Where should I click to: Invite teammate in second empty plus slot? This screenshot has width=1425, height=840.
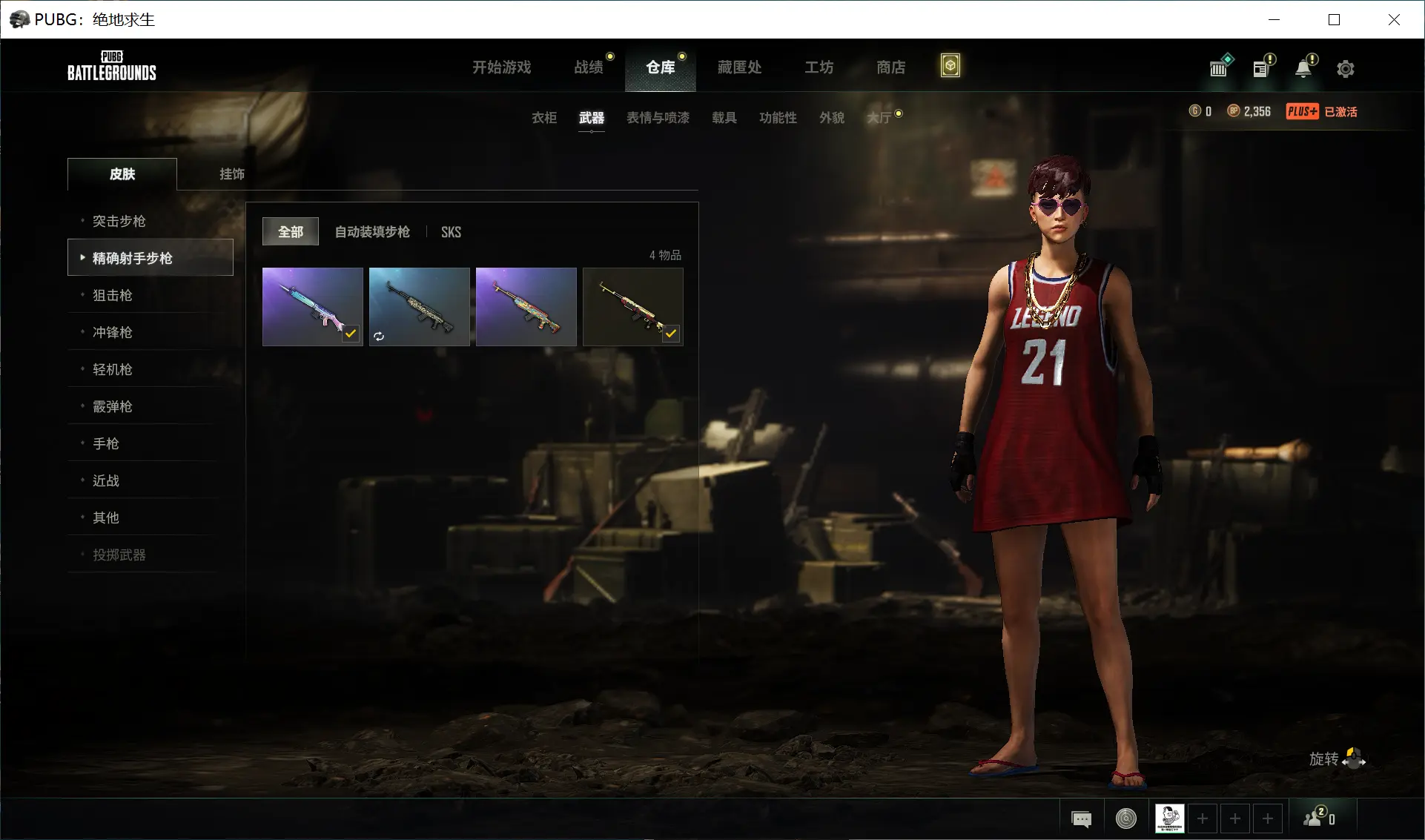(1235, 818)
